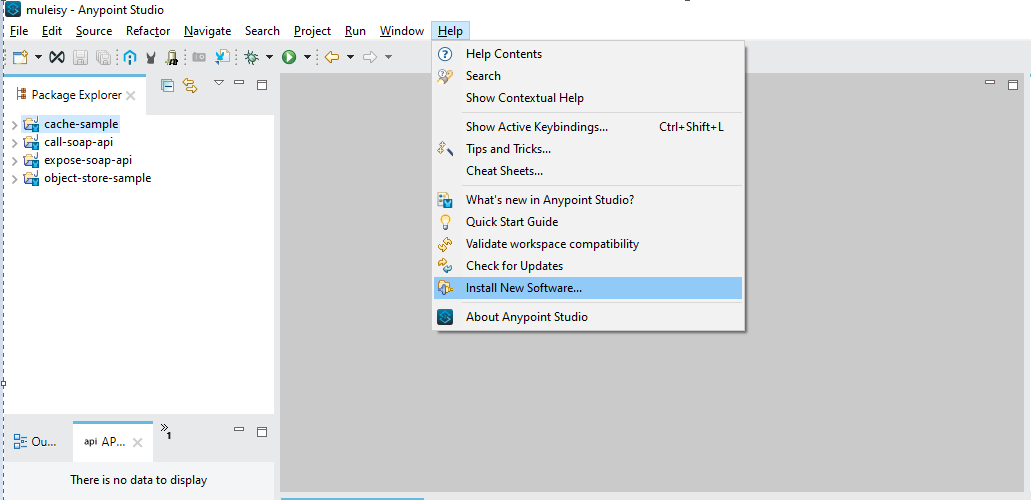
Task: Click the MuleSoft infinity-shaped toolbar icon
Action: pos(57,57)
